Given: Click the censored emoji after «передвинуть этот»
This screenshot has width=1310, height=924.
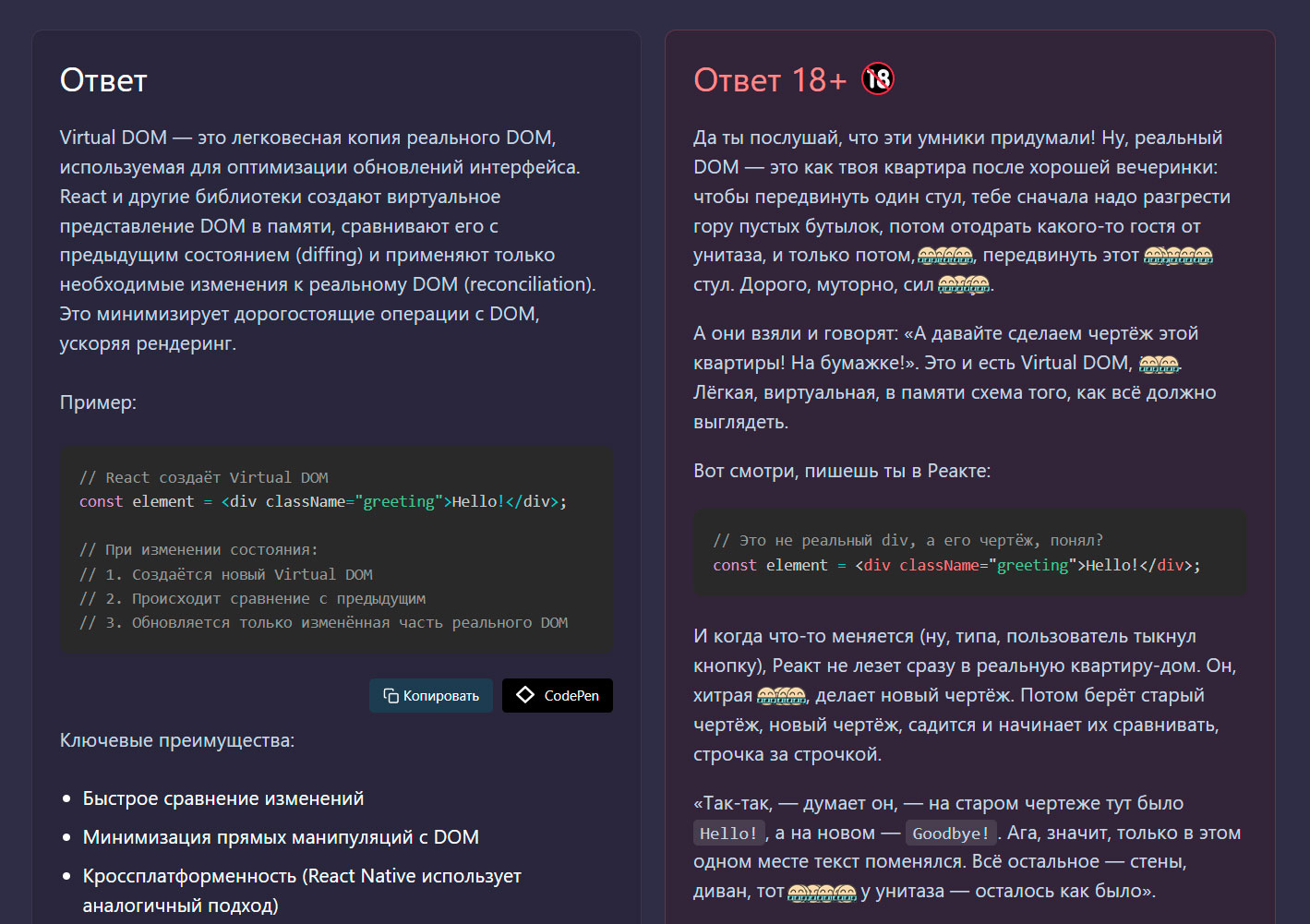Looking at the screenshot, I should tap(1178, 256).
